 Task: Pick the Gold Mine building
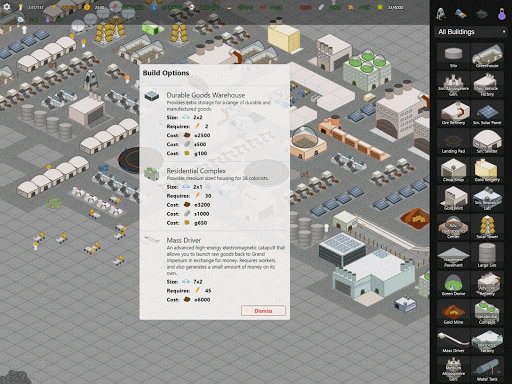453,312
